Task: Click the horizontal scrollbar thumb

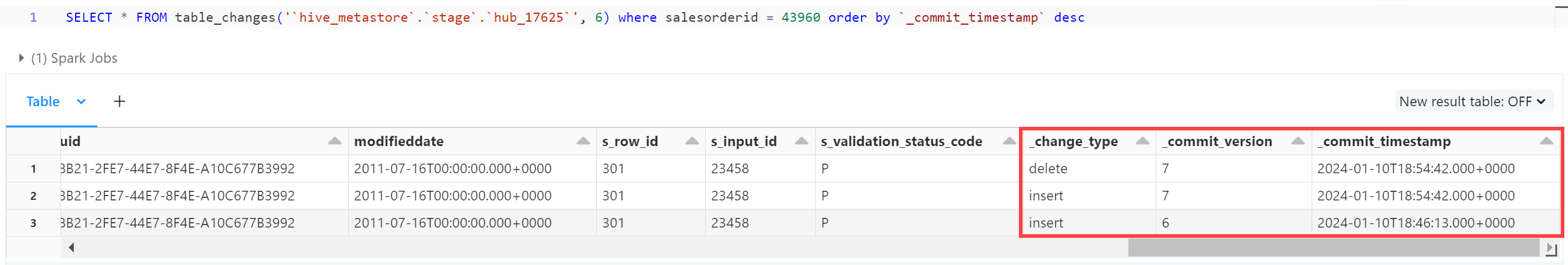Action: [x=1333, y=248]
